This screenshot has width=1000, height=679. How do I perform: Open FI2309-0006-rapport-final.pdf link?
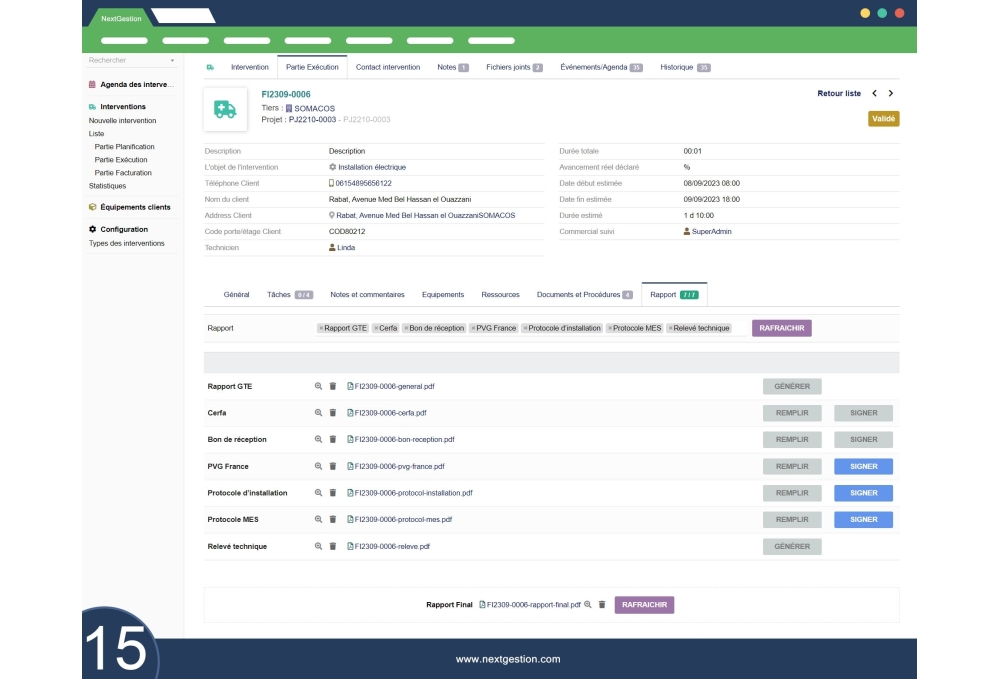[x=533, y=605]
